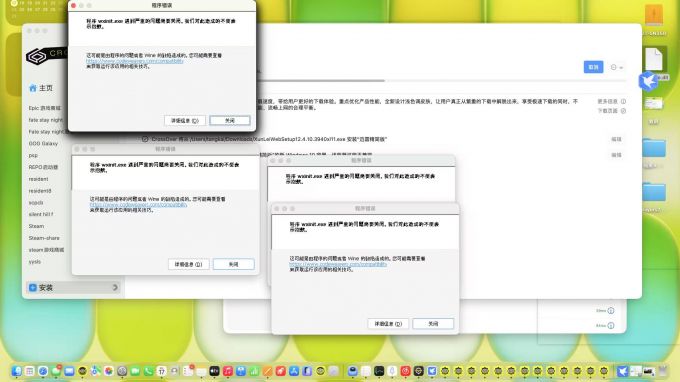Open App Store from the dock
Screen dimensions: 680x382
[x=294, y=371]
